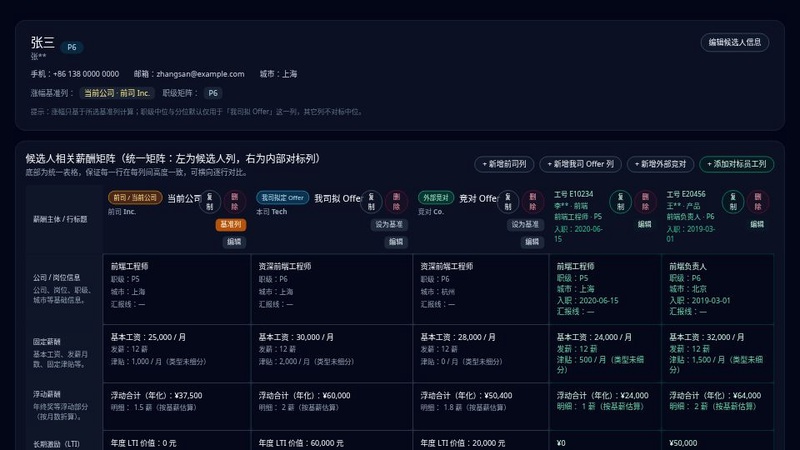
Task: Click 浮动合计（年化）：¥37,500 cell
Action: tap(177, 406)
